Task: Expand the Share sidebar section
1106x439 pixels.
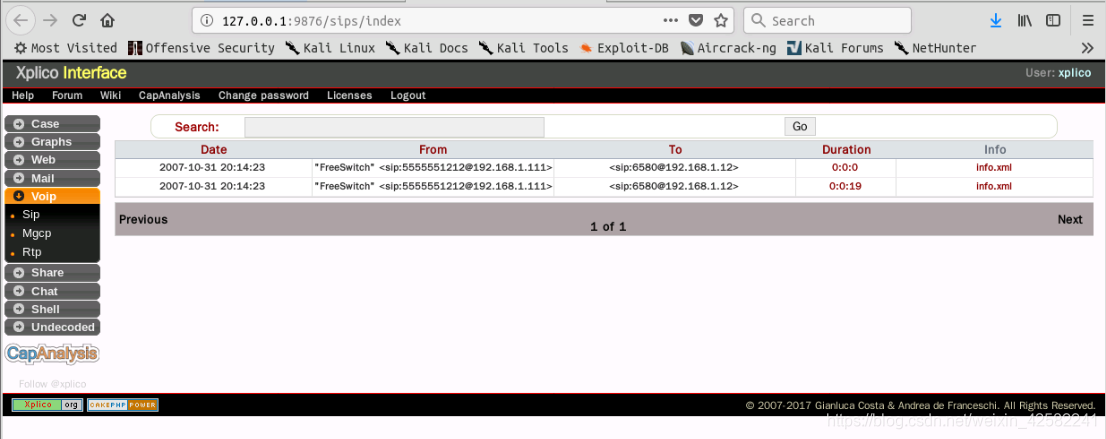Action: click(52, 272)
